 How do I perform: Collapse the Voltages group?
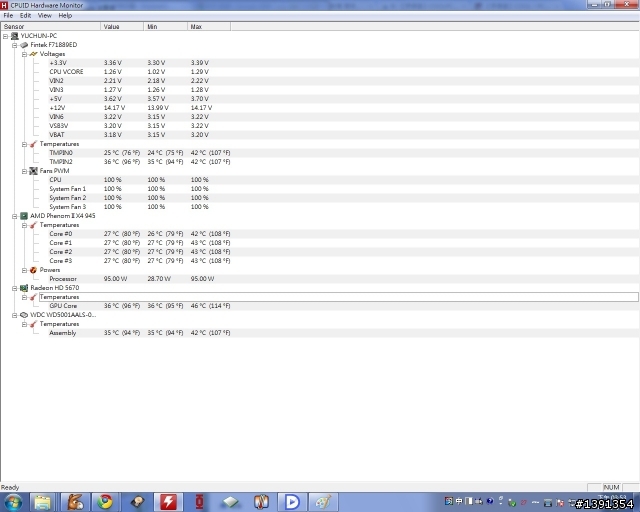click(x=24, y=54)
